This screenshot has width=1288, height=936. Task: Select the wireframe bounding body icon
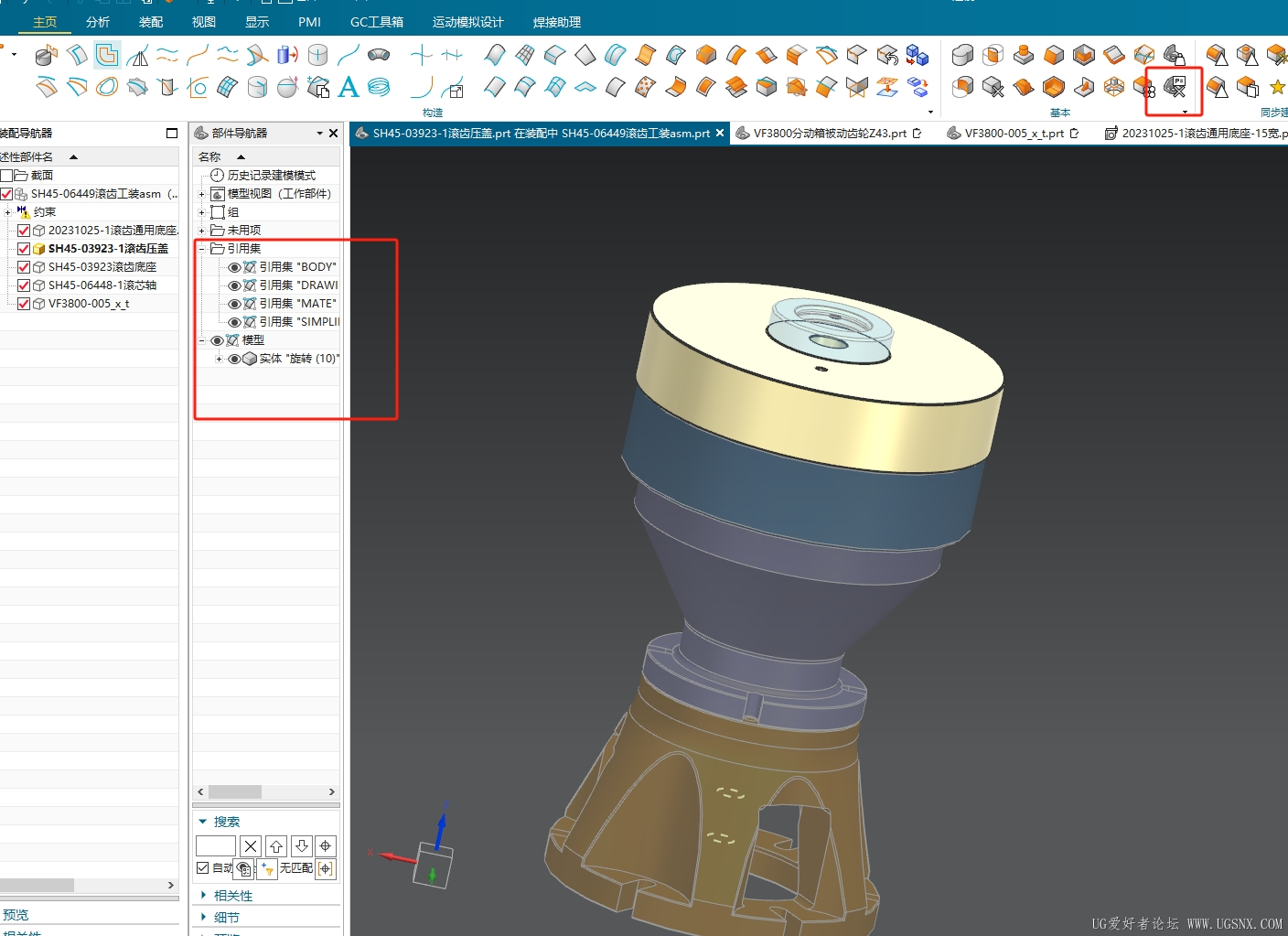(1114, 87)
